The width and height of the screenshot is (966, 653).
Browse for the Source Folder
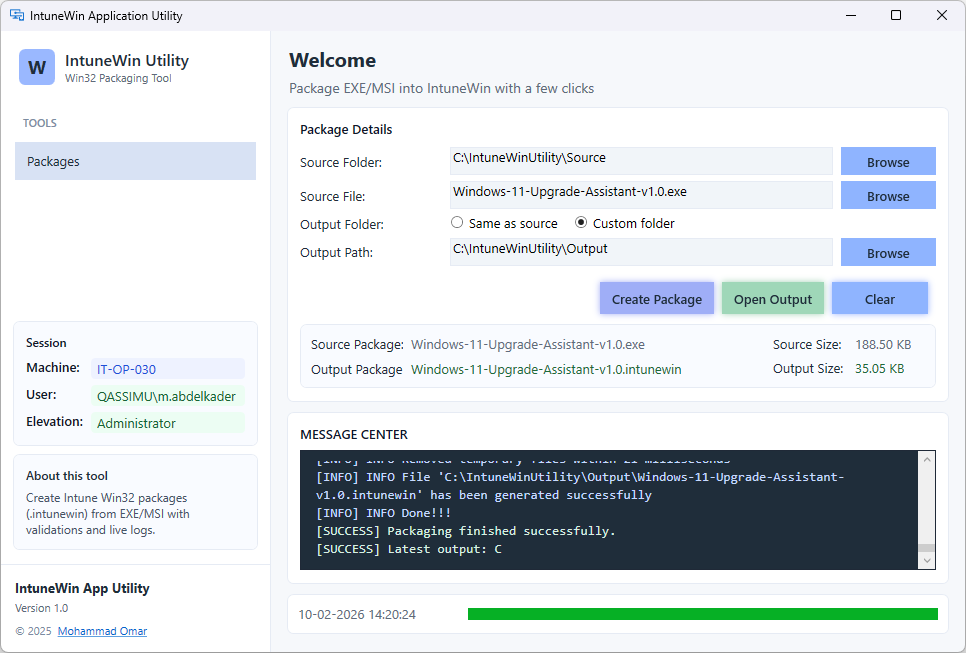(x=888, y=161)
